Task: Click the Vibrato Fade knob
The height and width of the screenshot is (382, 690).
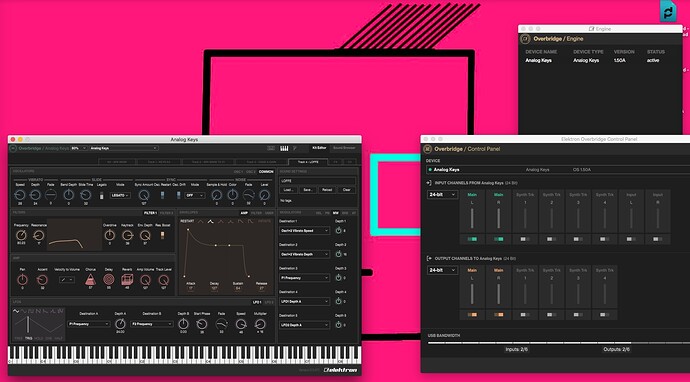Action: 51,195
